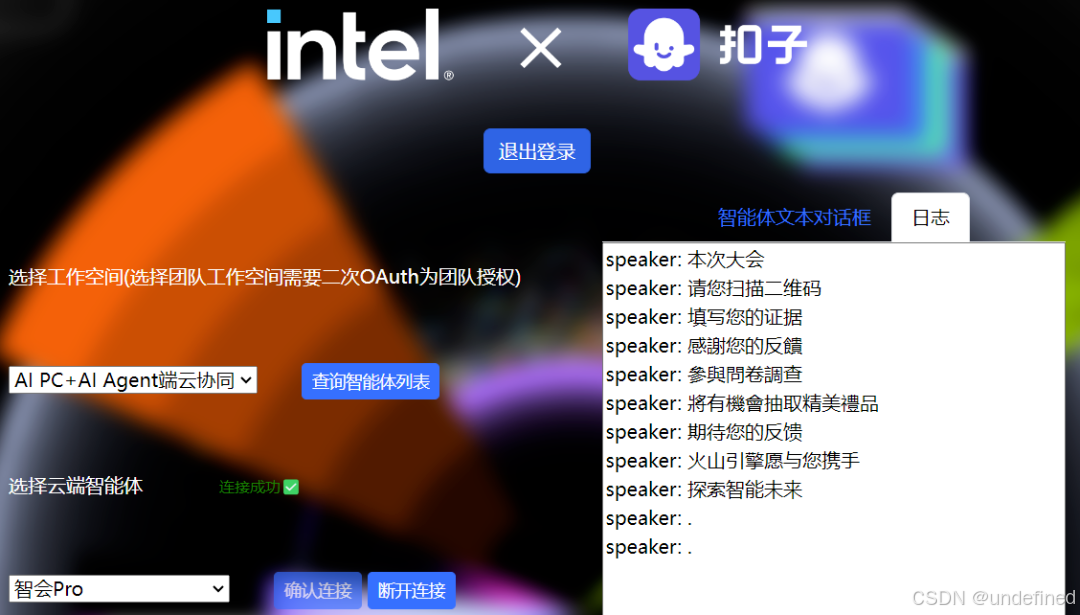Switch to the 智能体文本对话框 tab
The width and height of the screenshot is (1080, 615).
794,218
